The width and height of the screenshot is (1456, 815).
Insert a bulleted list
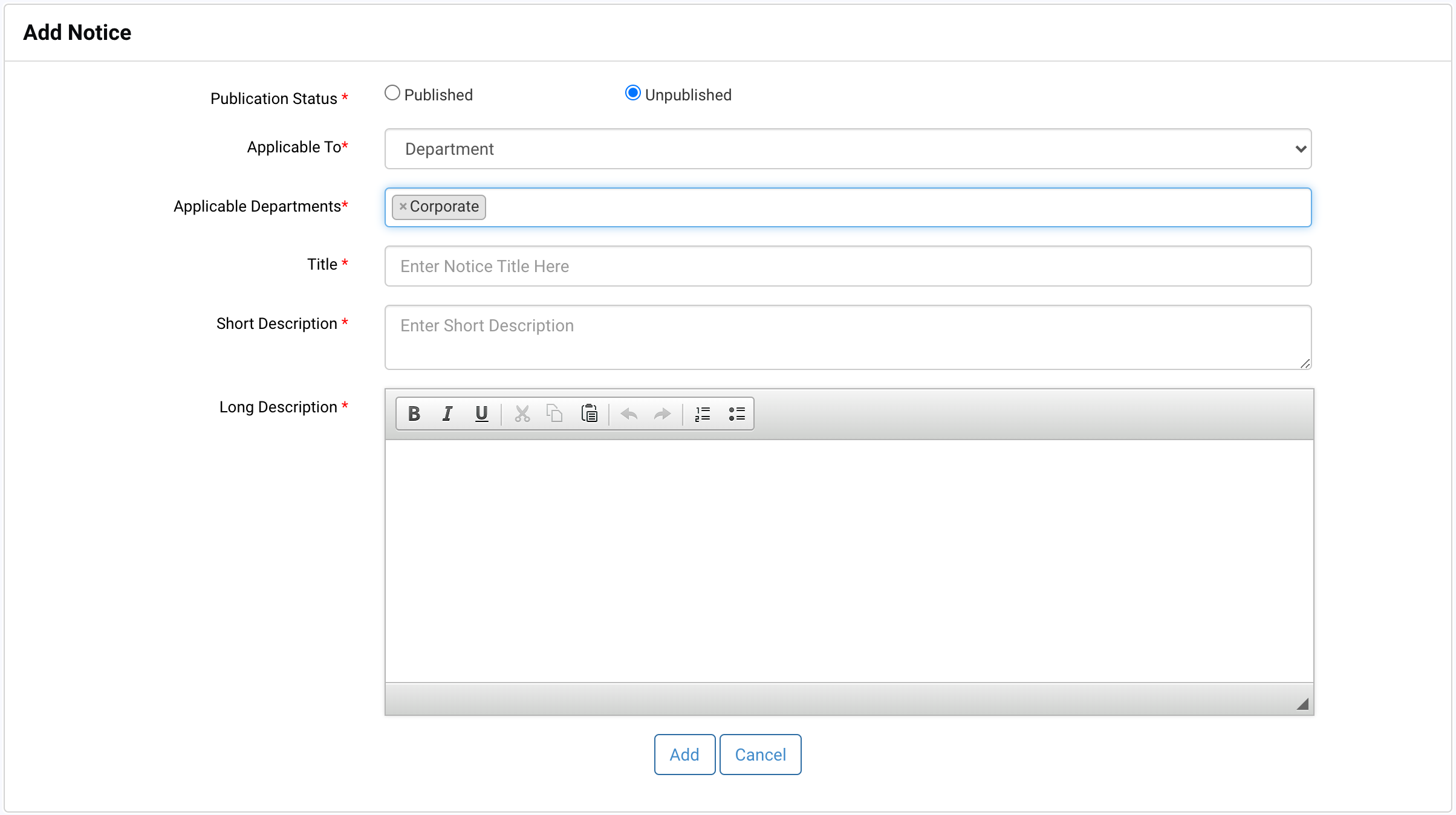[x=736, y=414]
